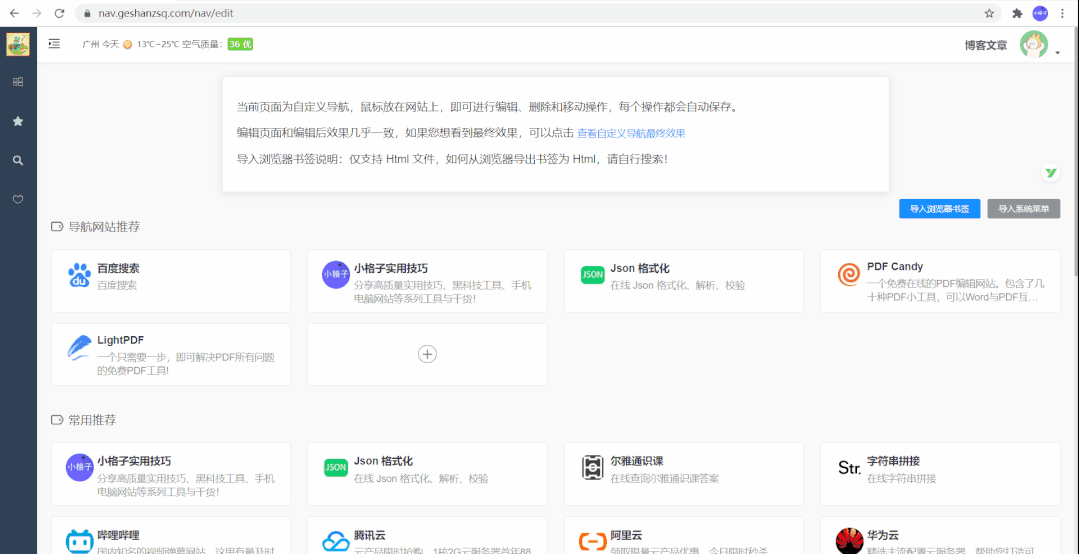
Task: Expand the user avatar dropdown arrow
Action: coord(1058,52)
